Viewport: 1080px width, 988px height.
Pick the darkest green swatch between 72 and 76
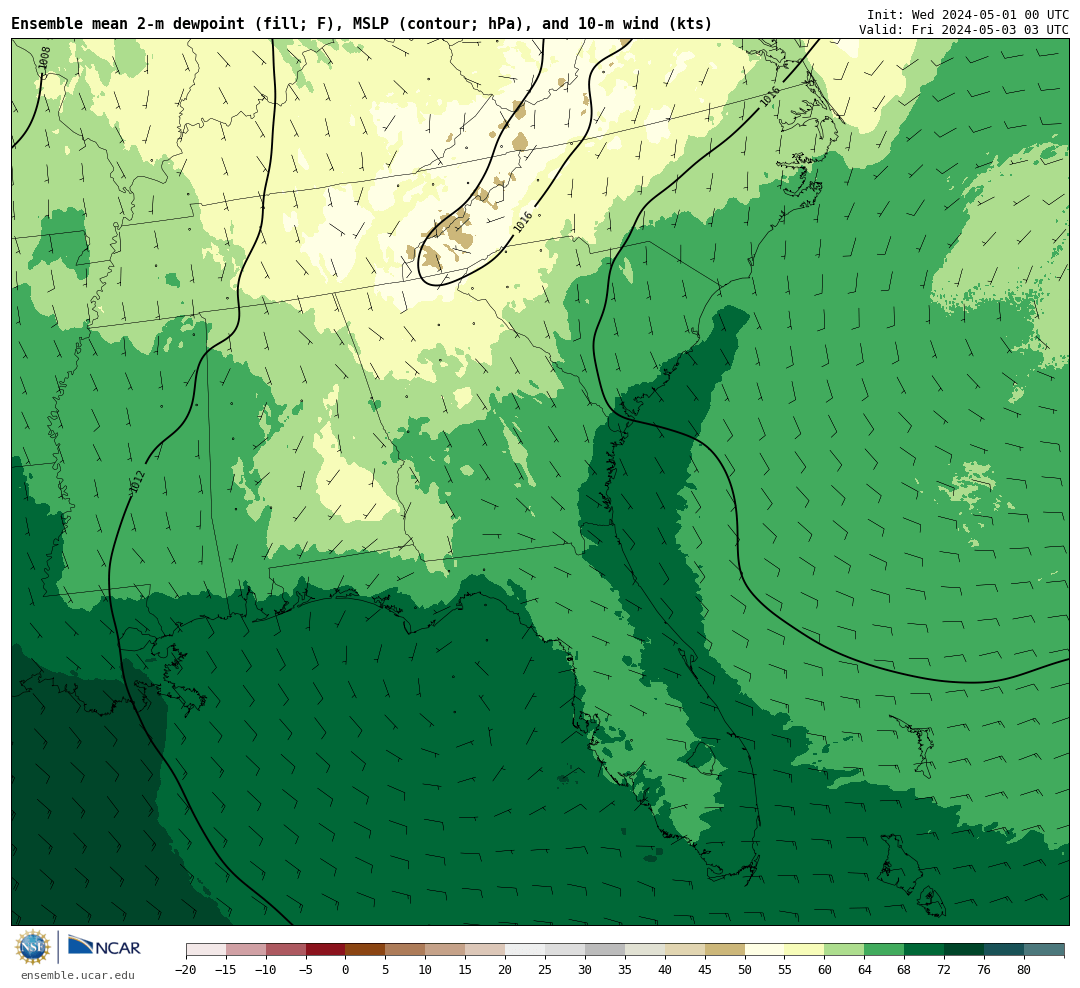coord(964,950)
